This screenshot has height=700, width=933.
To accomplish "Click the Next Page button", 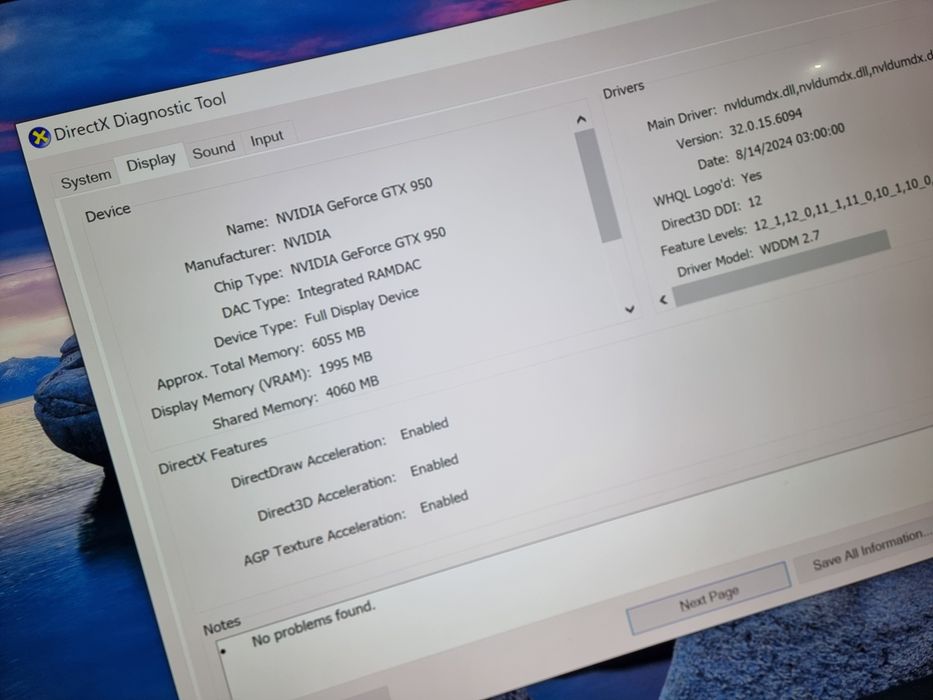I will click(709, 598).
